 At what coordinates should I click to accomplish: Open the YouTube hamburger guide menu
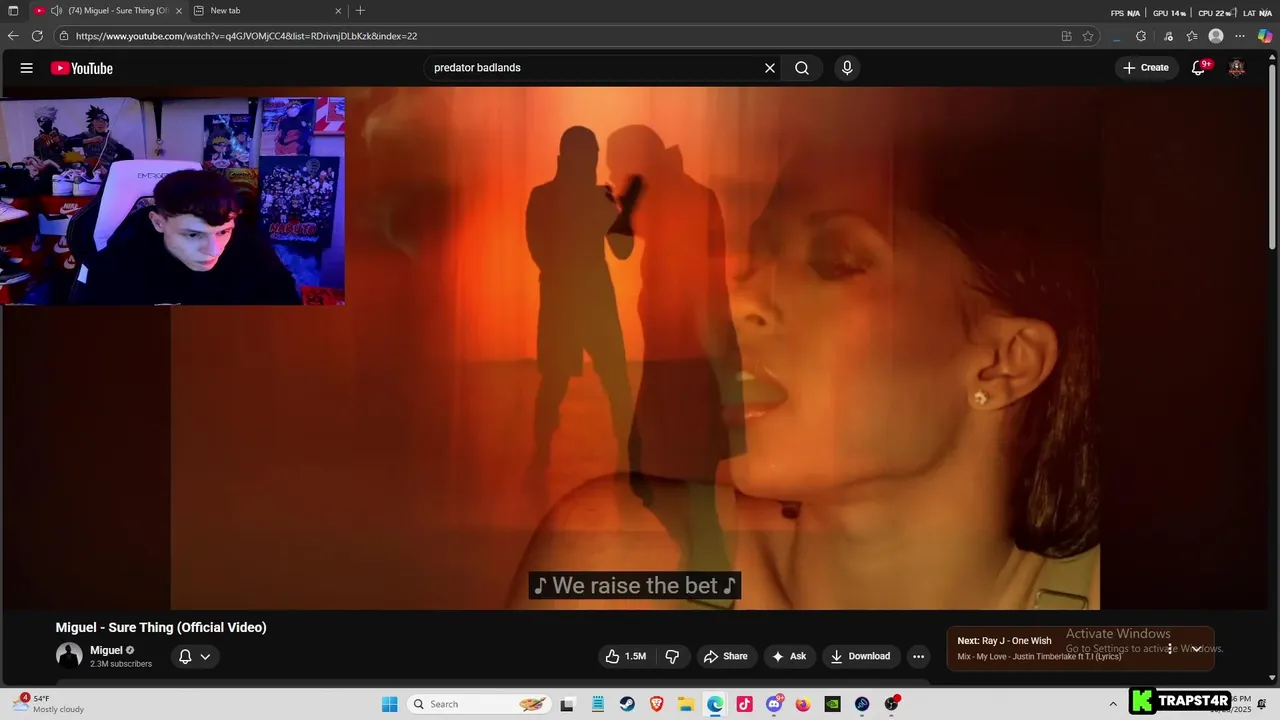coord(27,68)
